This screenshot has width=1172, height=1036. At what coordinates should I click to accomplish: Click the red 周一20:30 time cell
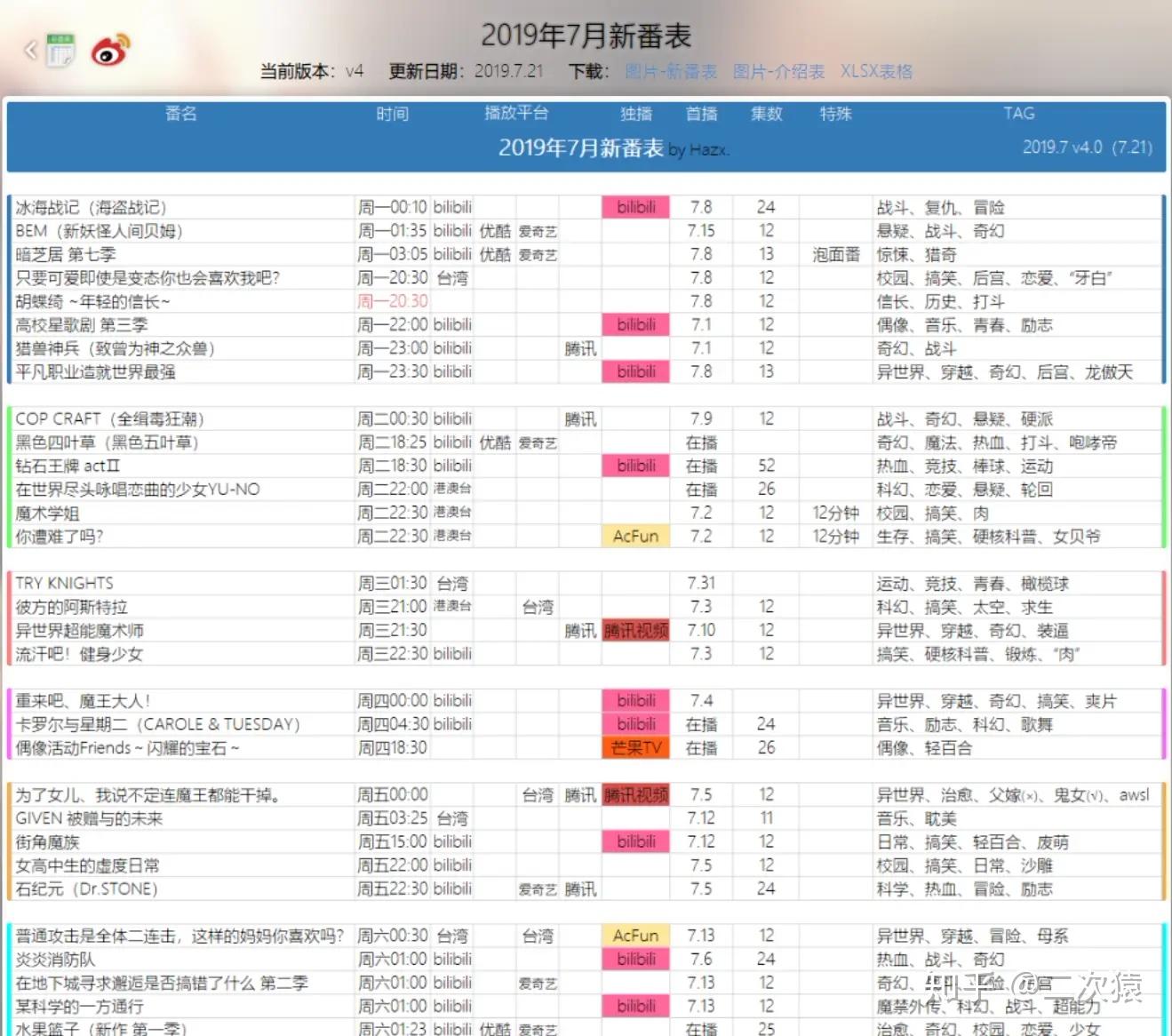[393, 301]
